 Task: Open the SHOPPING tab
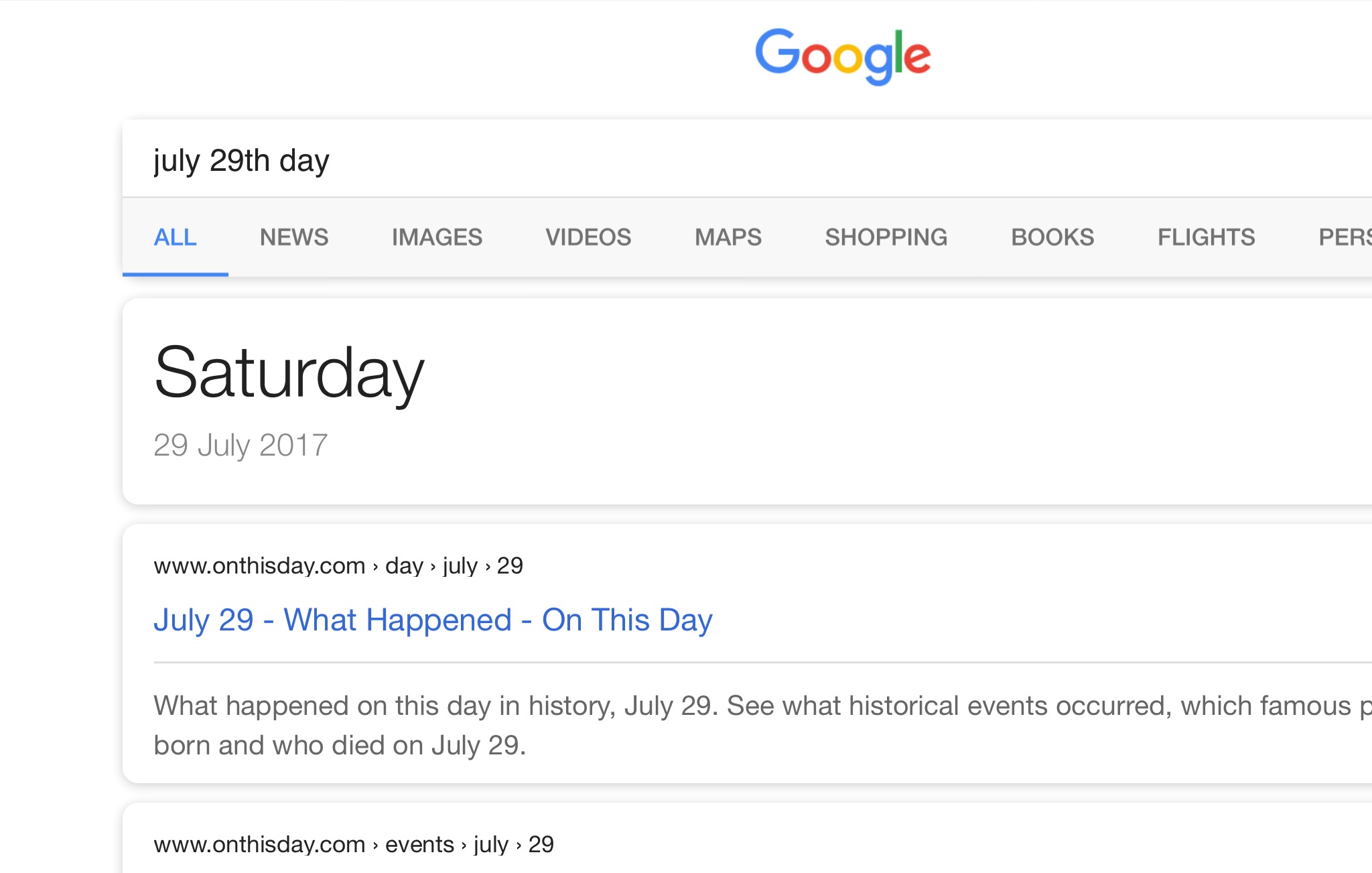click(886, 237)
